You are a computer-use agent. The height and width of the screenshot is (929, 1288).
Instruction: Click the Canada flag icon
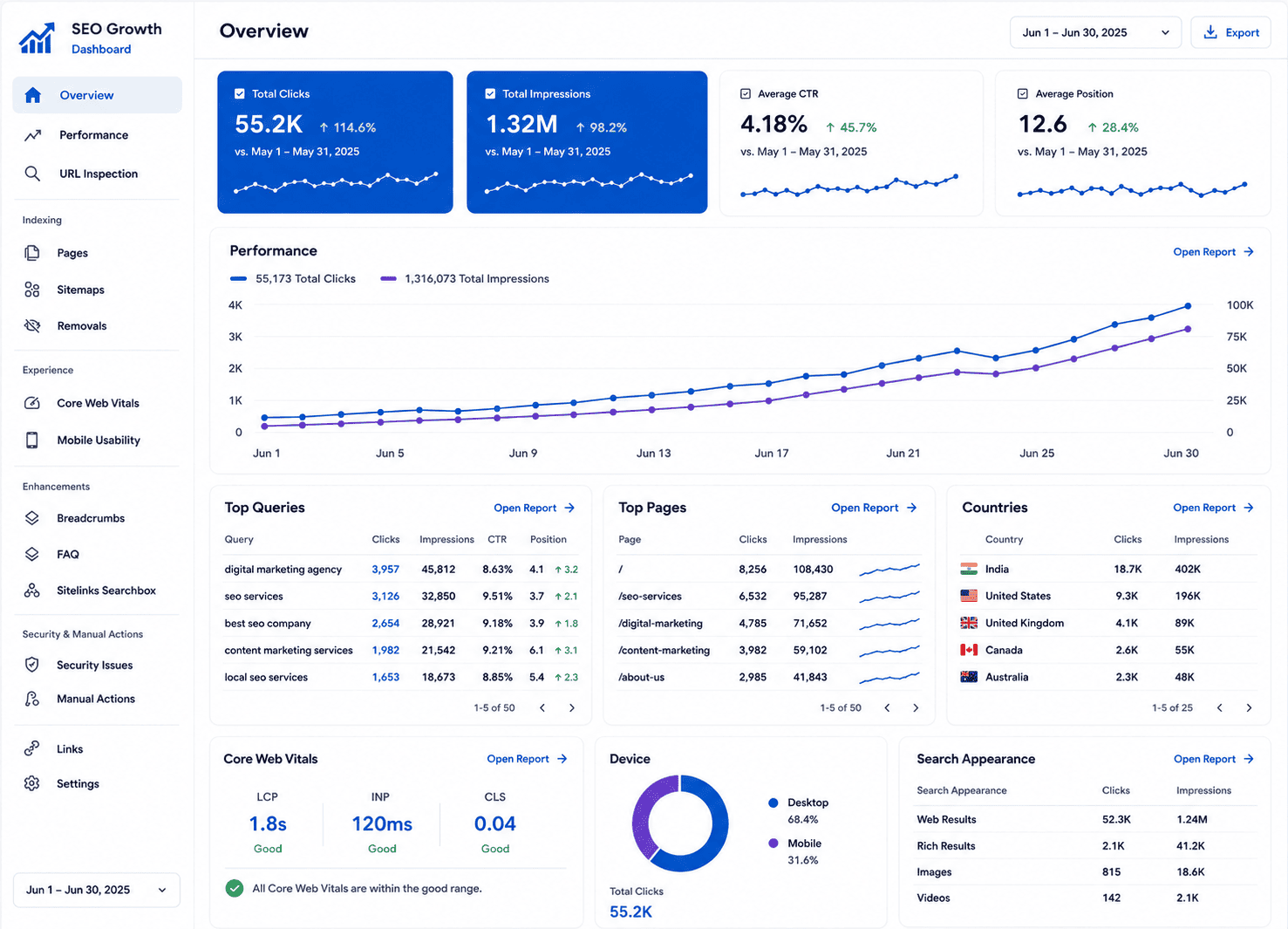(x=969, y=650)
